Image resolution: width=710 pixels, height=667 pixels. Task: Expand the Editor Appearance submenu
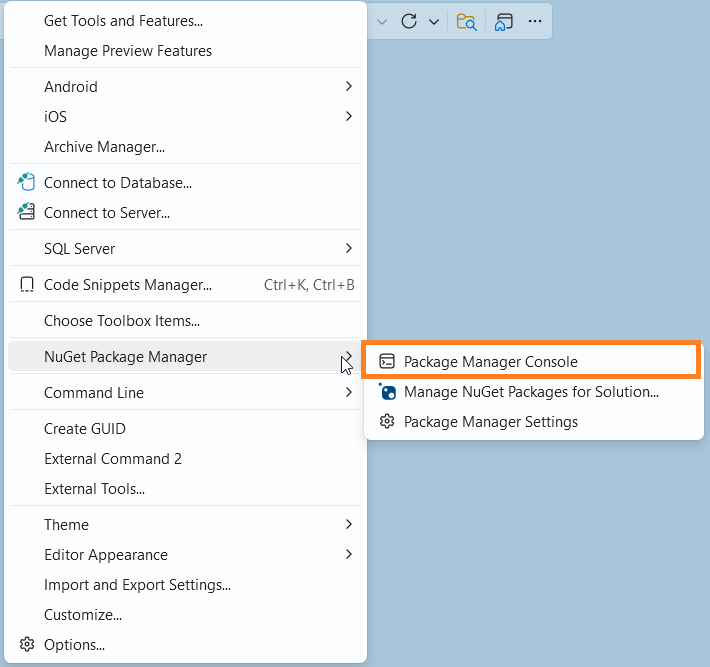185,555
